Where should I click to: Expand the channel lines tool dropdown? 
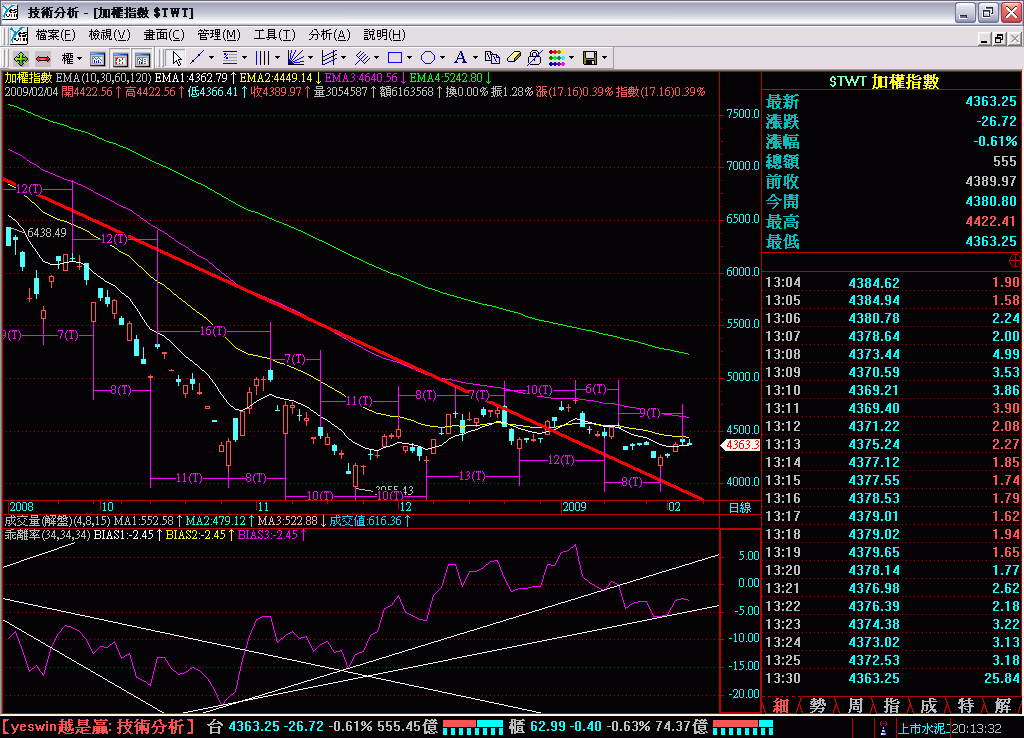344,59
